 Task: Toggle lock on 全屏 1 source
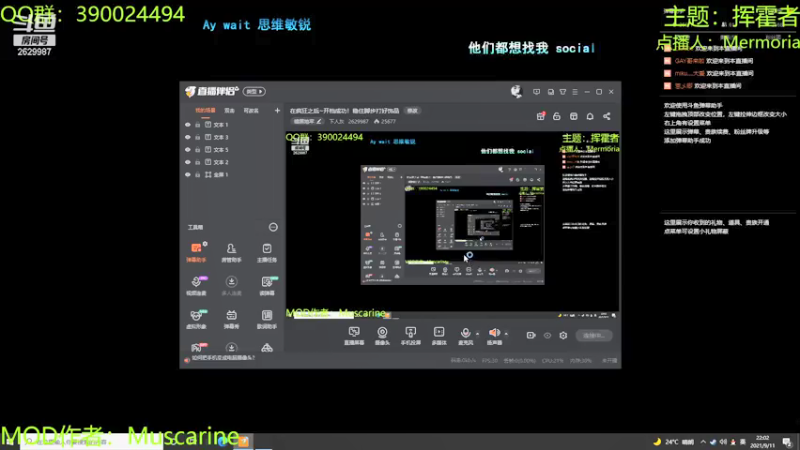point(197,174)
